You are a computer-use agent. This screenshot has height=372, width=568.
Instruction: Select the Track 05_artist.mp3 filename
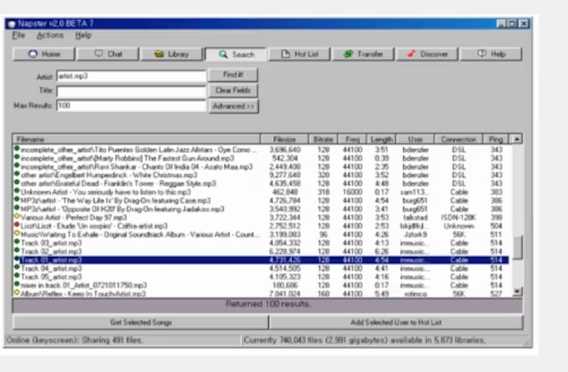pyautogui.click(x=51, y=277)
